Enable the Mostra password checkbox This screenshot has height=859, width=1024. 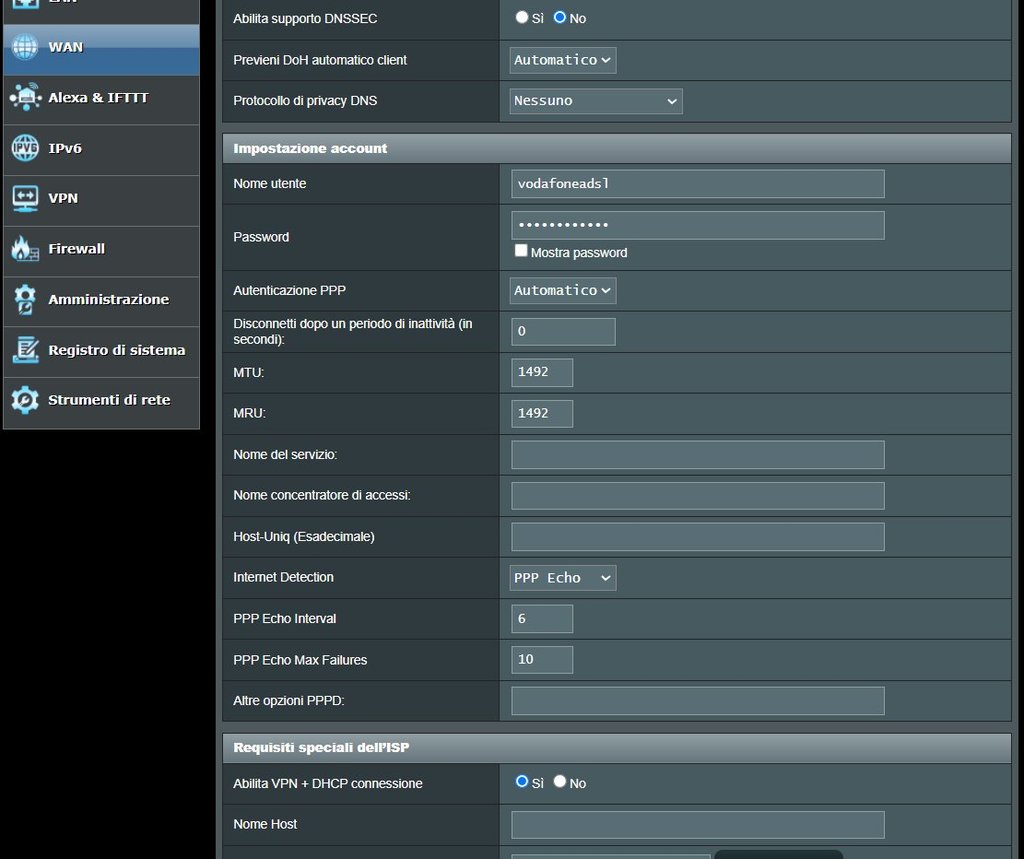[521, 251]
